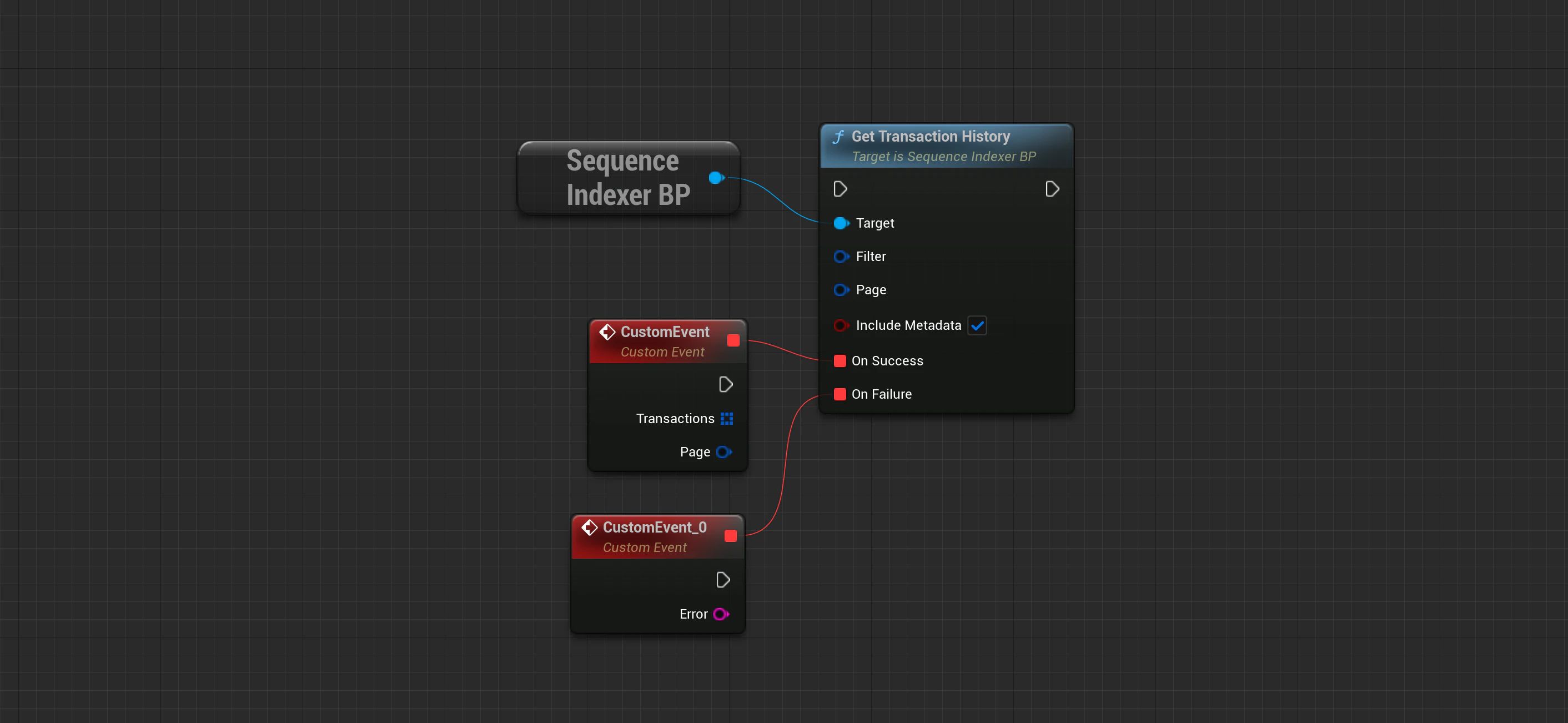Select the CustomEvent_0 node header
The width and height of the screenshot is (1568, 723).
654,528
